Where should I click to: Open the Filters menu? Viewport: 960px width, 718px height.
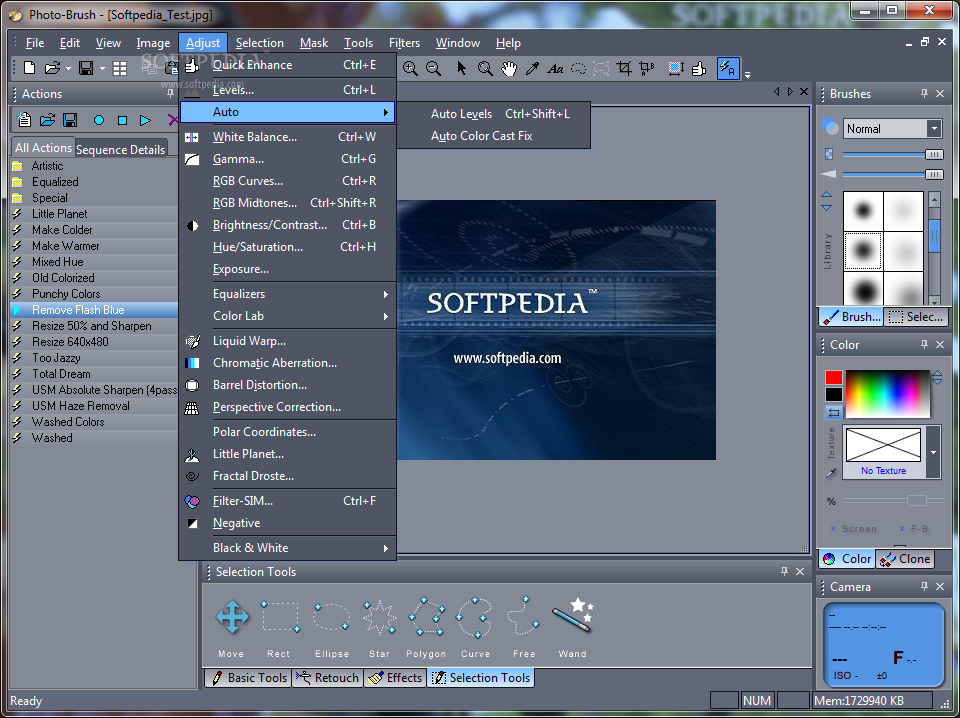point(404,43)
